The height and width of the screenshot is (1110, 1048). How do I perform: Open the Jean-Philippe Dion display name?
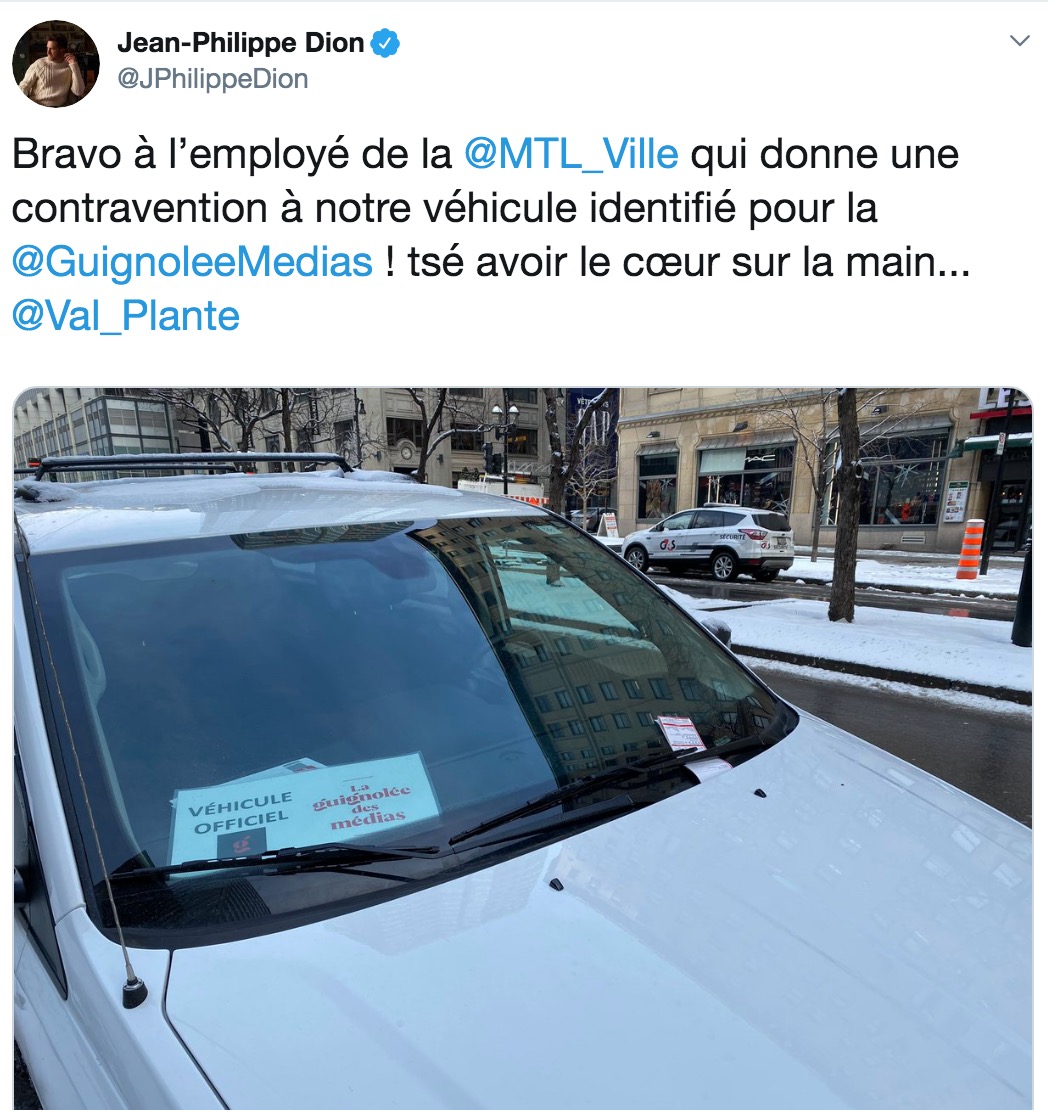[241, 42]
